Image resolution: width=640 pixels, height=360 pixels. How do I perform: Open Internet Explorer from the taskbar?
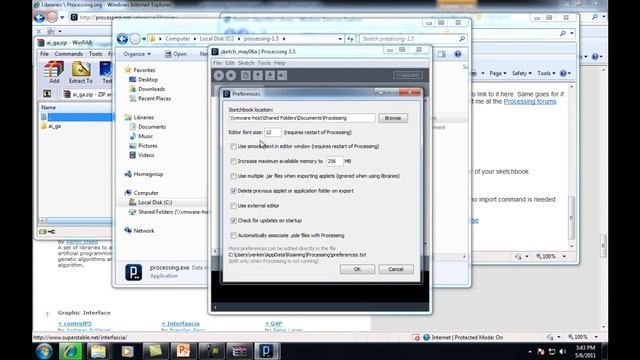tap(71, 351)
